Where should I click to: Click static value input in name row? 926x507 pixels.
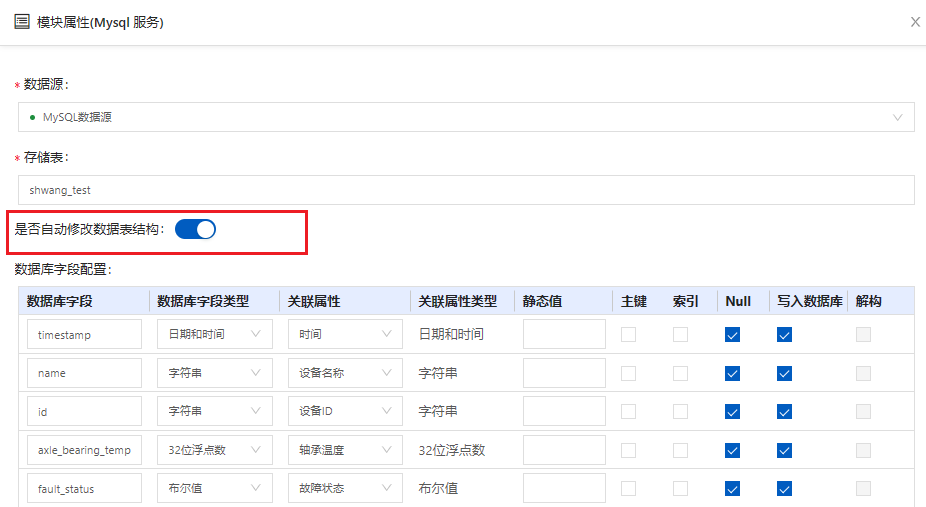[x=564, y=373]
